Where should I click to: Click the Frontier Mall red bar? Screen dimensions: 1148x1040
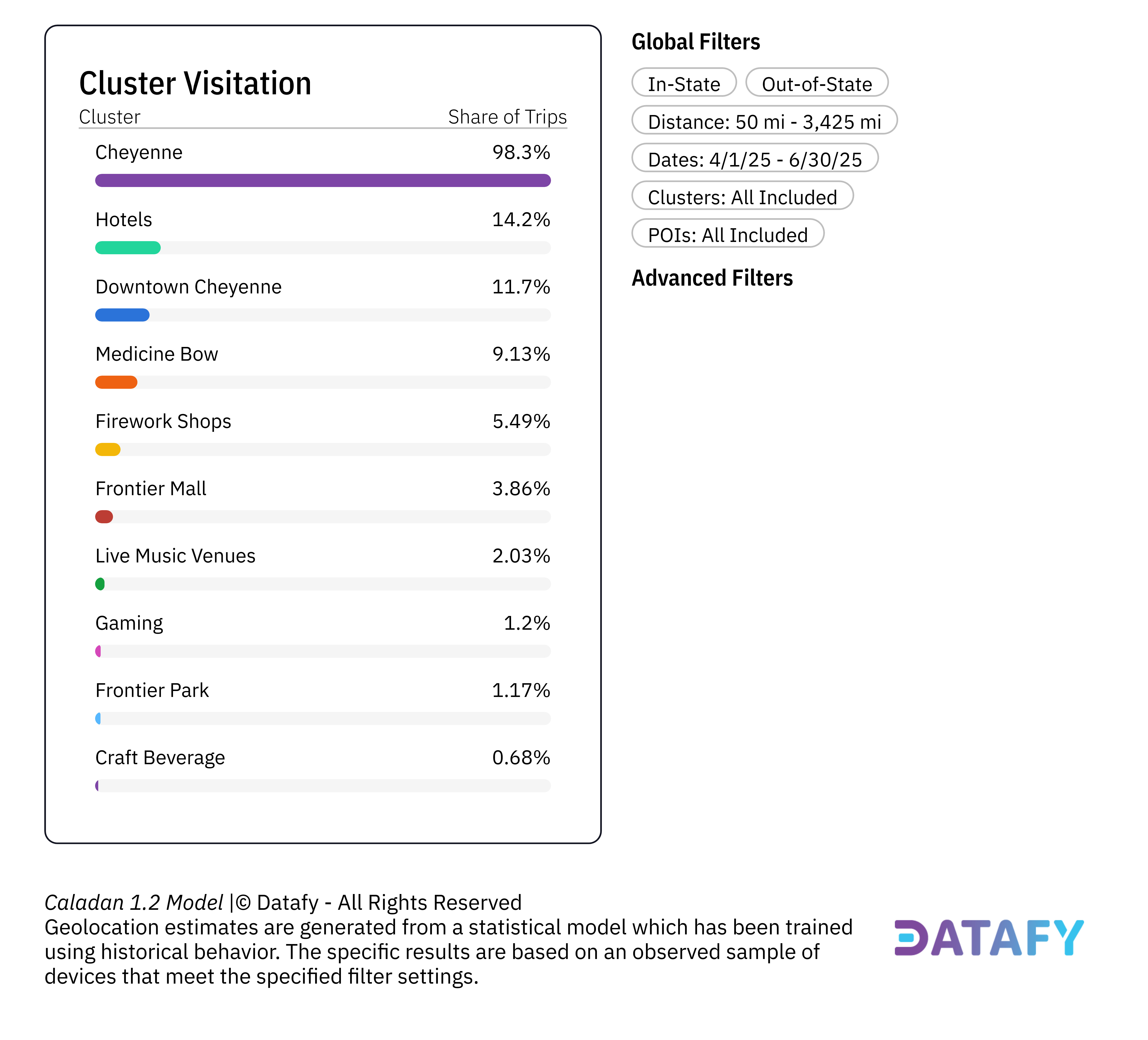104,517
